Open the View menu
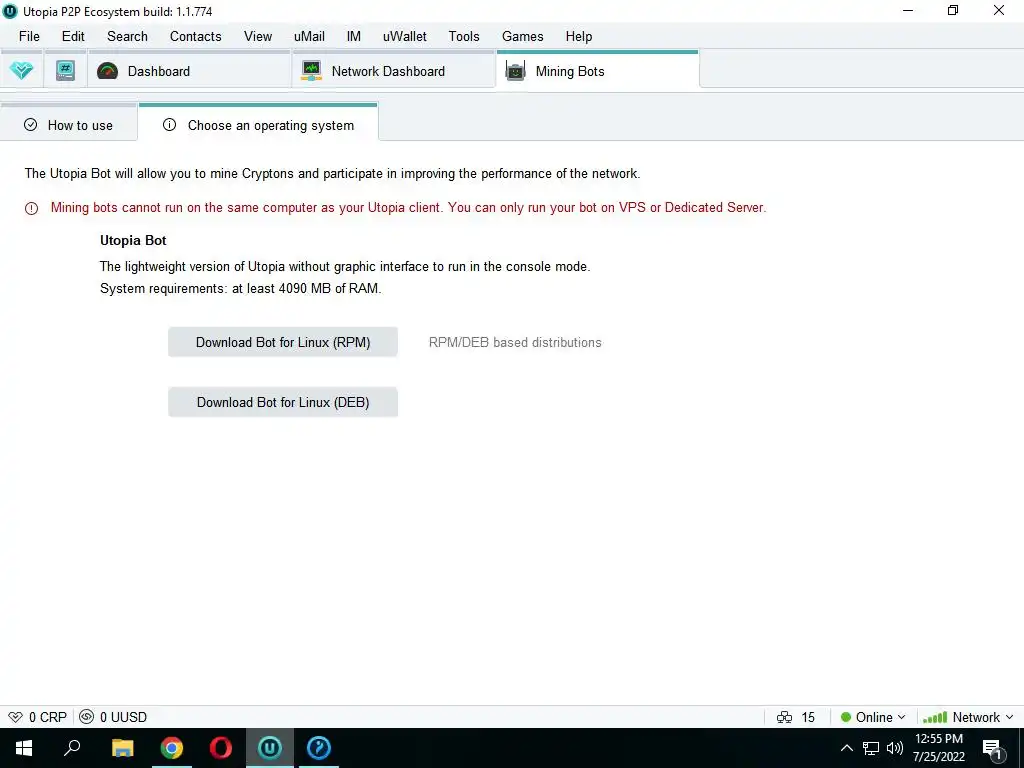Screen dimensions: 1024x768 pyautogui.click(x=258, y=37)
